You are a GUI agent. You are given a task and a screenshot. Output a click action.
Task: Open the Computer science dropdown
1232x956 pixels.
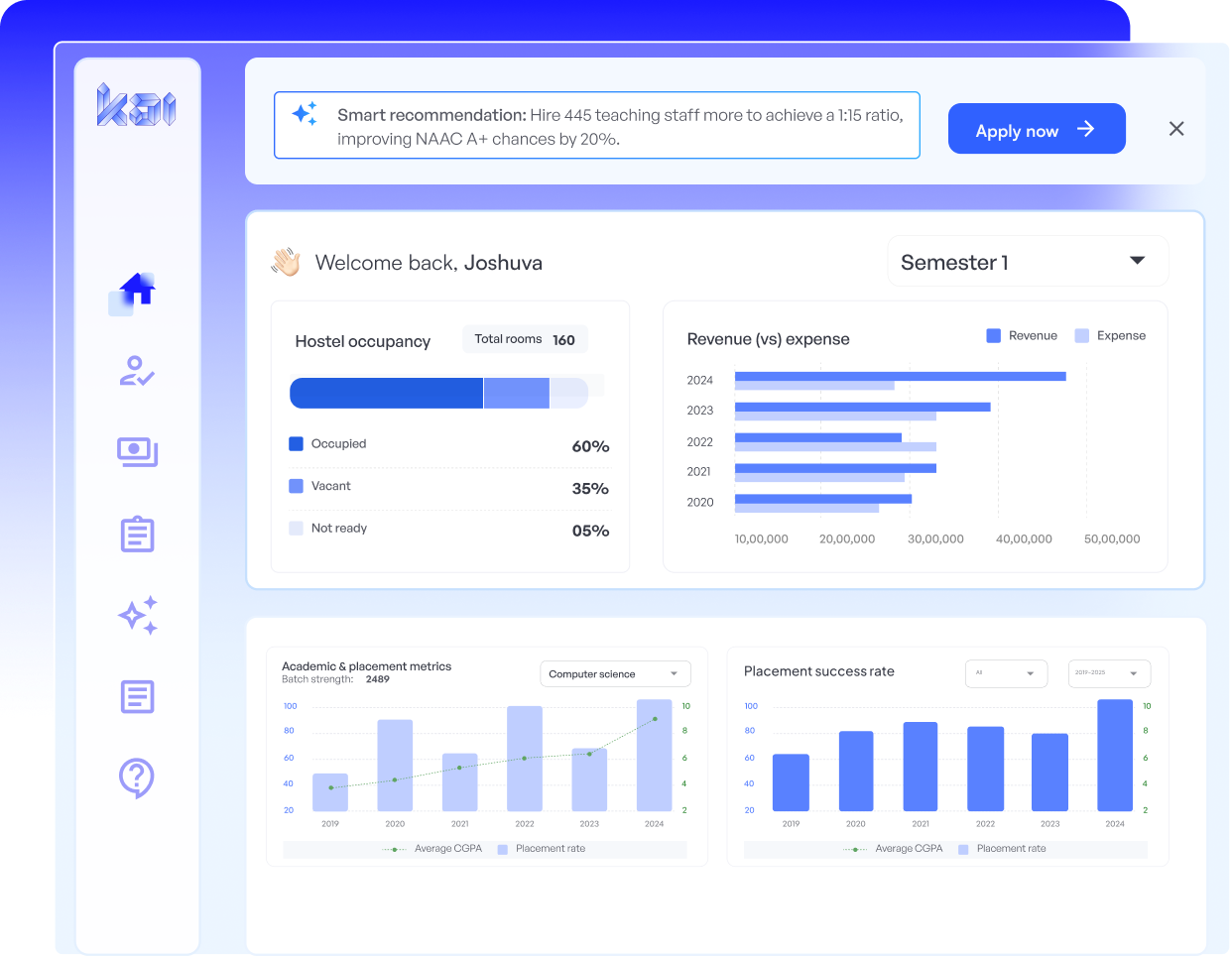[x=614, y=674]
